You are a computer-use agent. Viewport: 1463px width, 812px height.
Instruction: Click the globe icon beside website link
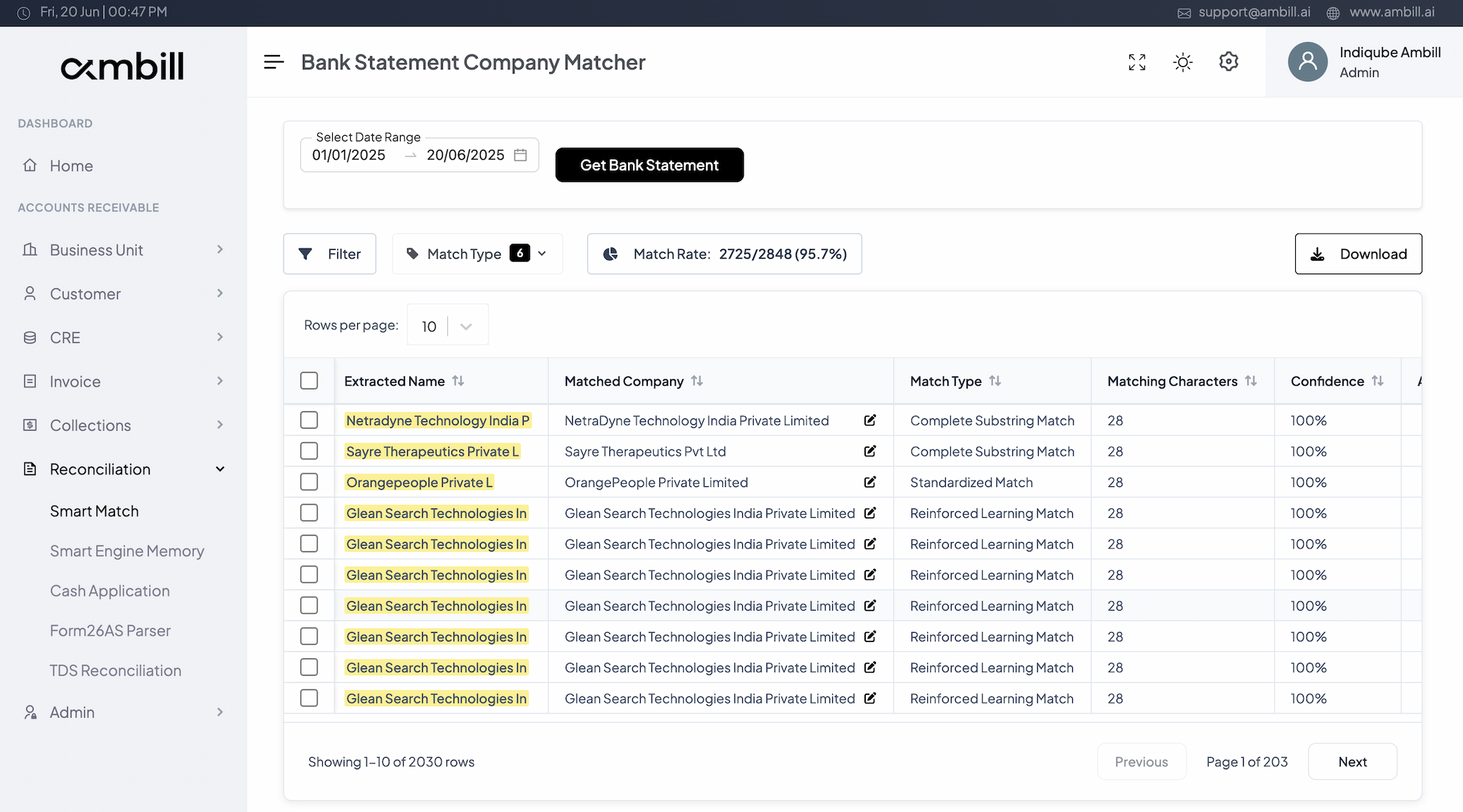(1333, 13)
